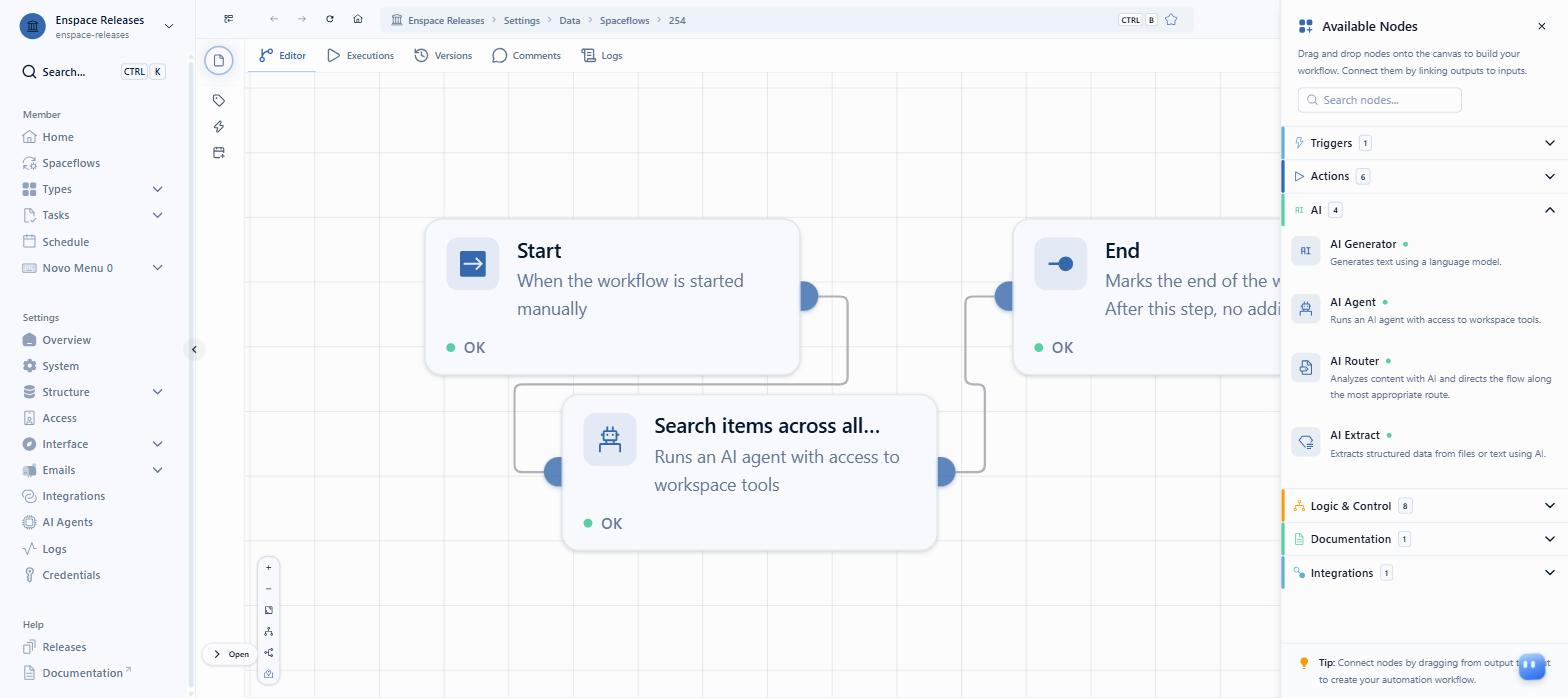Select the Start node on canvas
The height and width of the screenshot is (698, 1568).
tap(612, 297)
